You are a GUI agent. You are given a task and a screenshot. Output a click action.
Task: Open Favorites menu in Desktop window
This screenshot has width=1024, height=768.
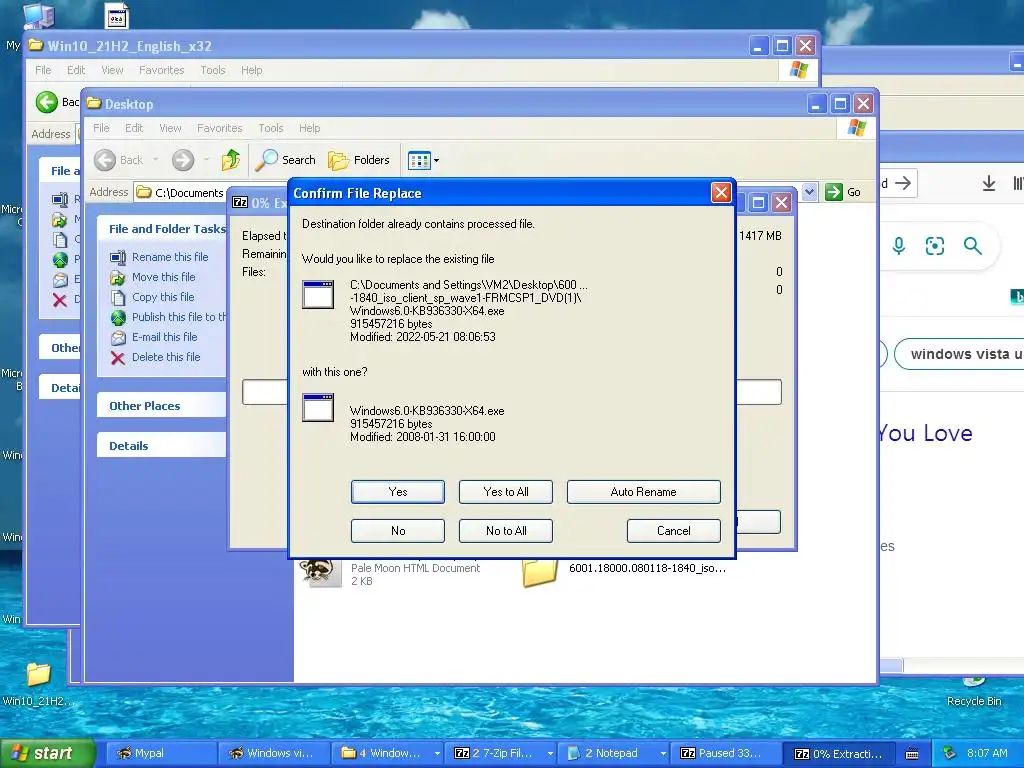219,128
